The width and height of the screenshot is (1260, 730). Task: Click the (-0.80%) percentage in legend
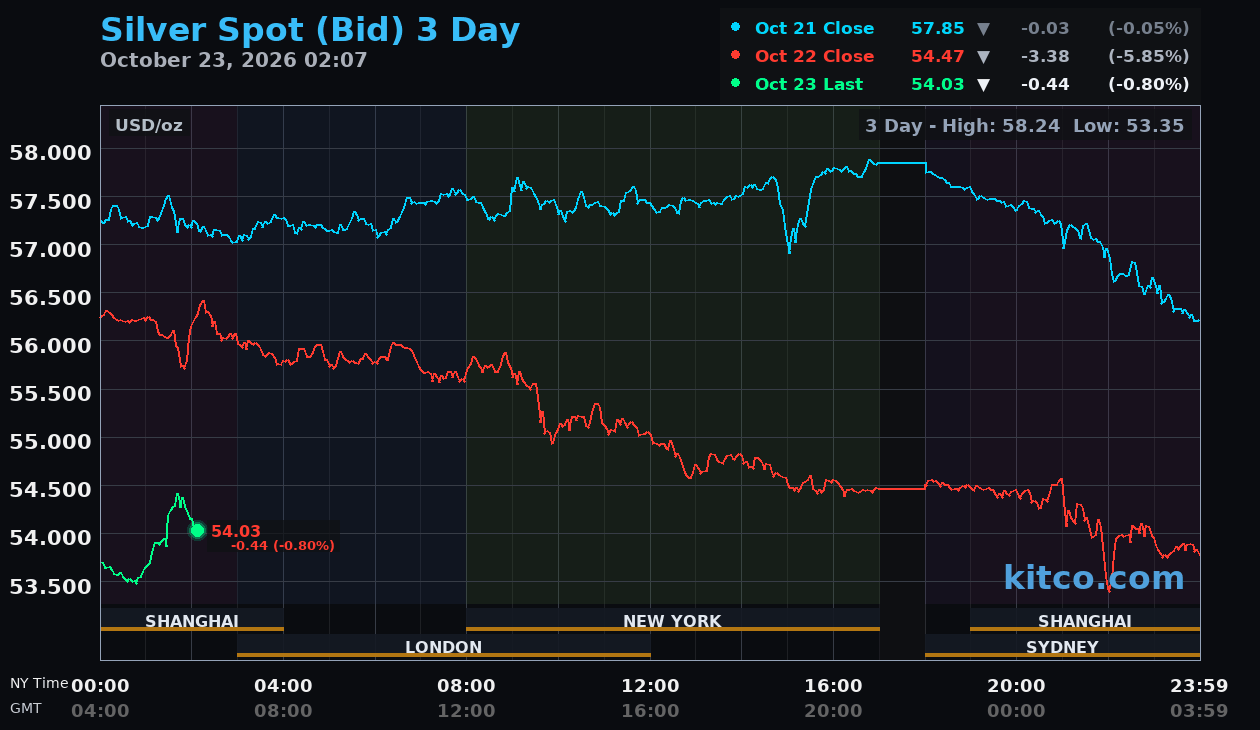[x=1148, y=84]
